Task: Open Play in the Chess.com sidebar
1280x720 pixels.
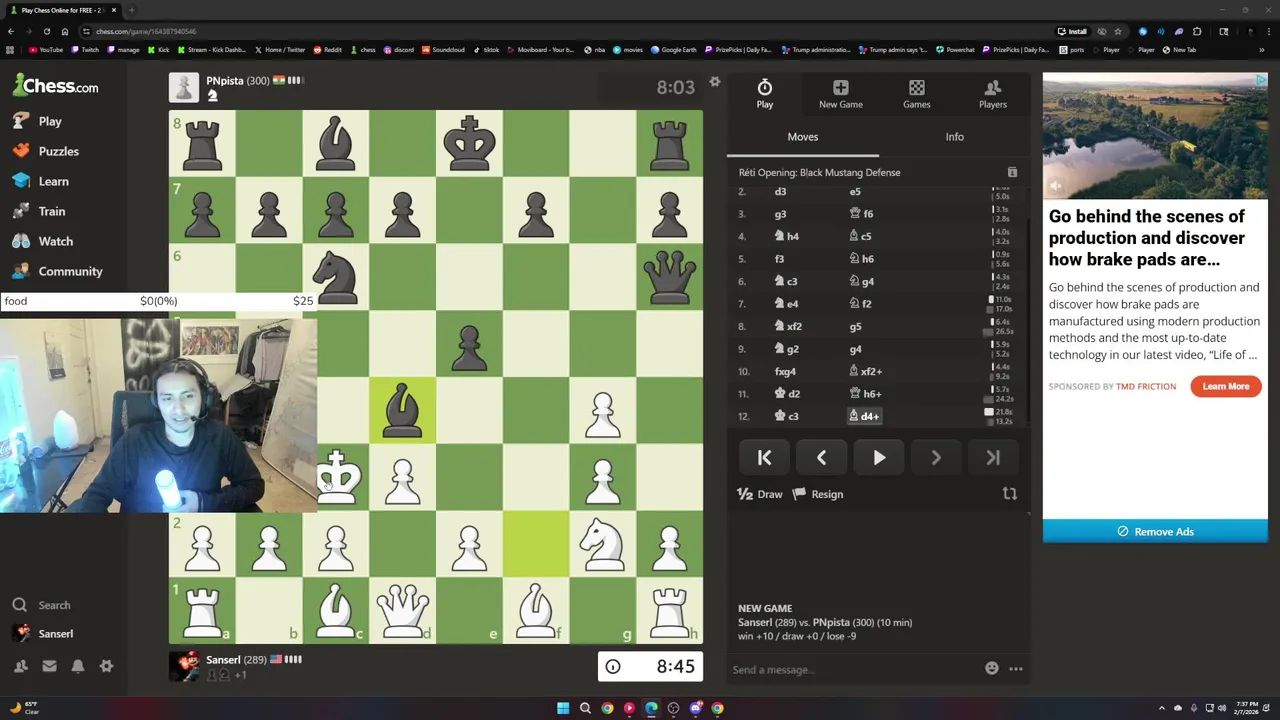Action: tap(38, 121)
